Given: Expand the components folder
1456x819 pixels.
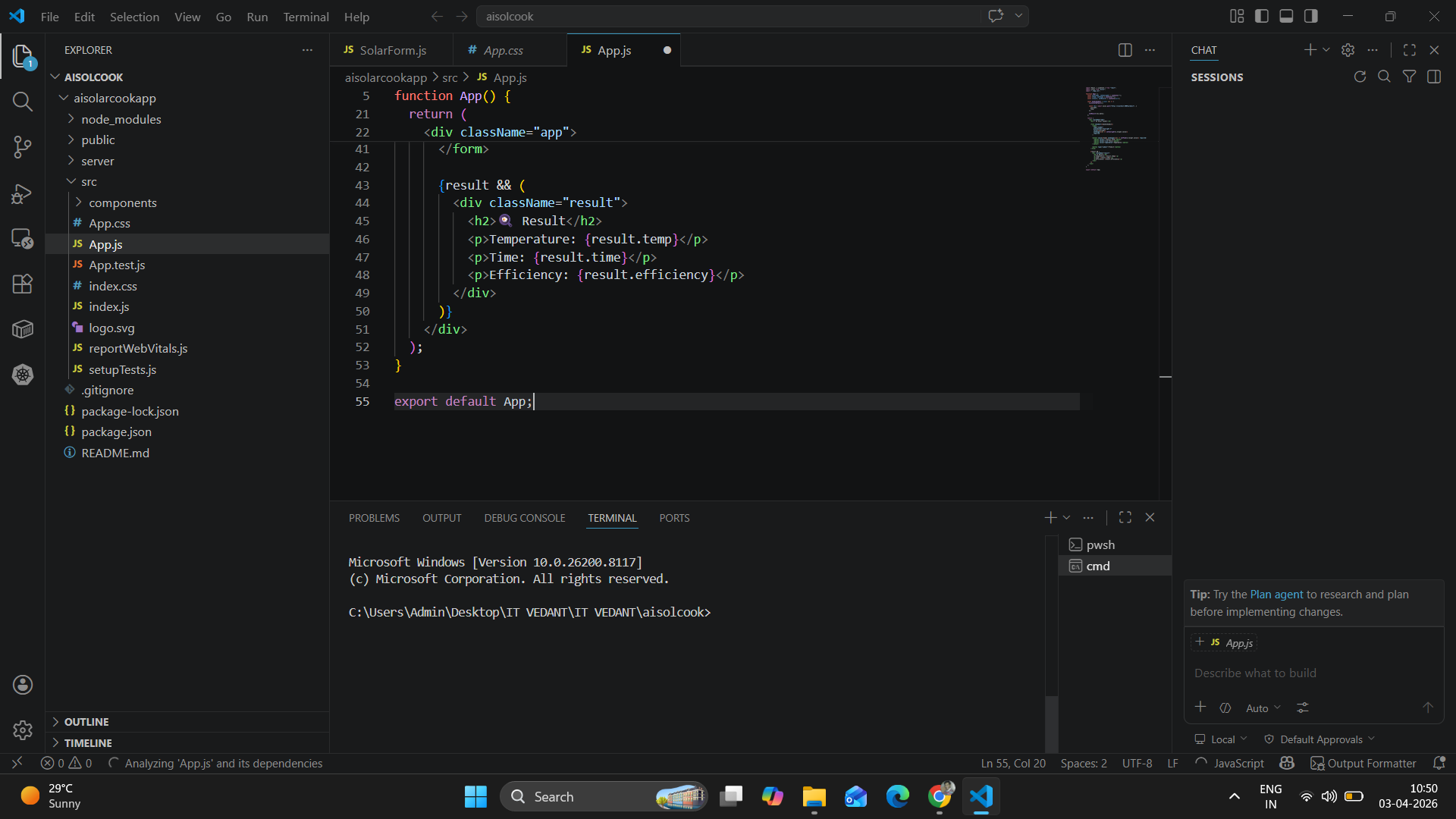Looking at the screenshot, I should click(122, 202).
